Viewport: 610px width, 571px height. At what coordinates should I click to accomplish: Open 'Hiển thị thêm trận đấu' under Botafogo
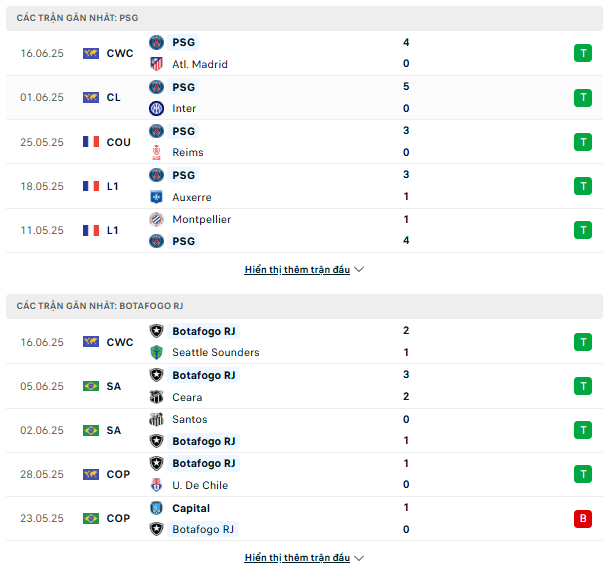pyautogui.click(x=297, y=558)
